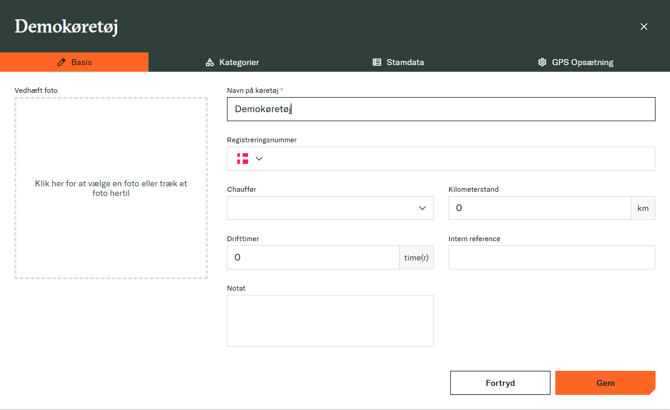Image resolution: width=670 pixels, height=410 pixels.
Task: Click the Kategorier hierarchy icon
Action: 210,62
